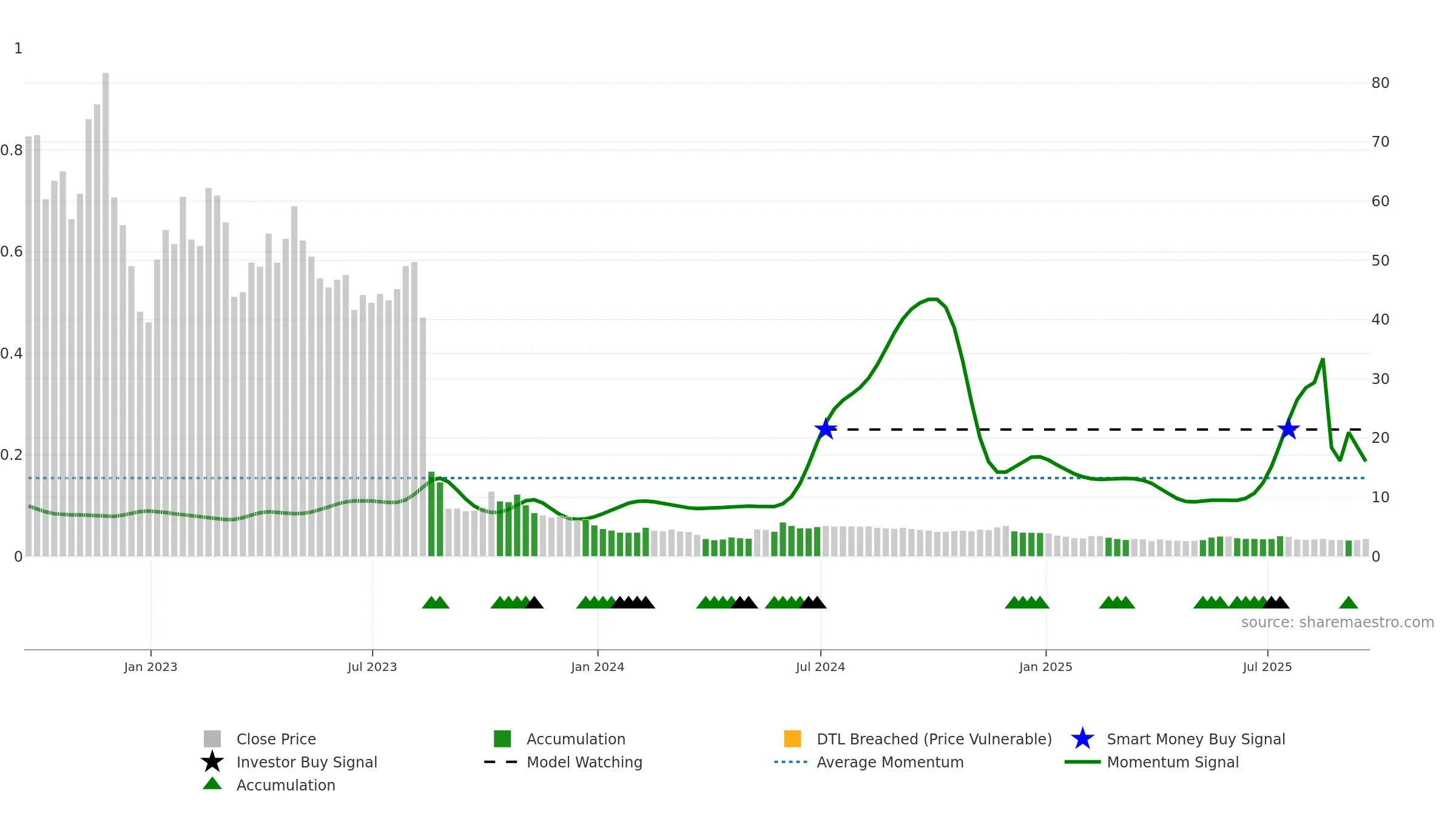Click the Jan 2024 axis label

coord(598,667)
